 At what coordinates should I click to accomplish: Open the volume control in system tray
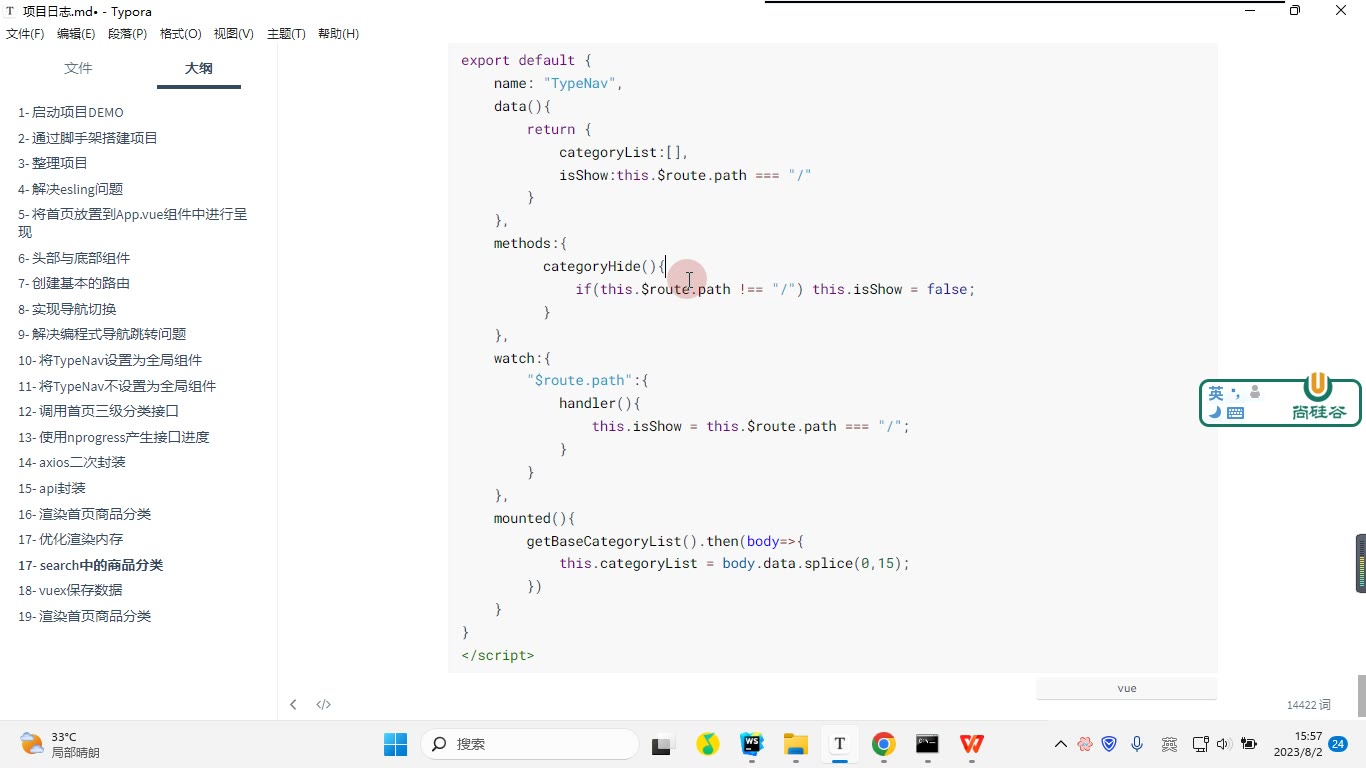(x=1223, y=744)
